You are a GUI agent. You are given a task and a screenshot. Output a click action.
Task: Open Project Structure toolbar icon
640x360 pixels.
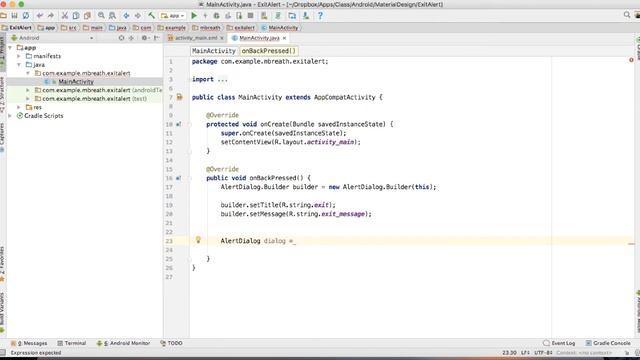pos(292,16)
